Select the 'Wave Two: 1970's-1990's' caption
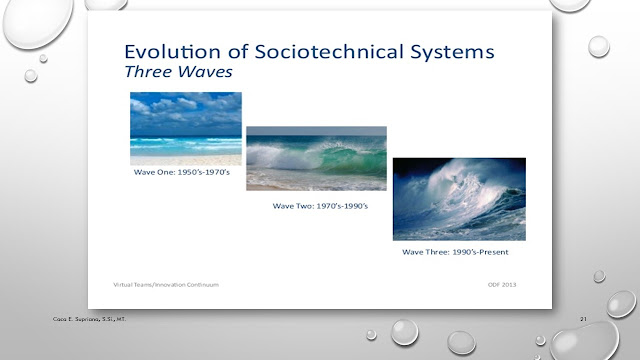This screenshot has height=360, width=640. click(x=320, y=206)
